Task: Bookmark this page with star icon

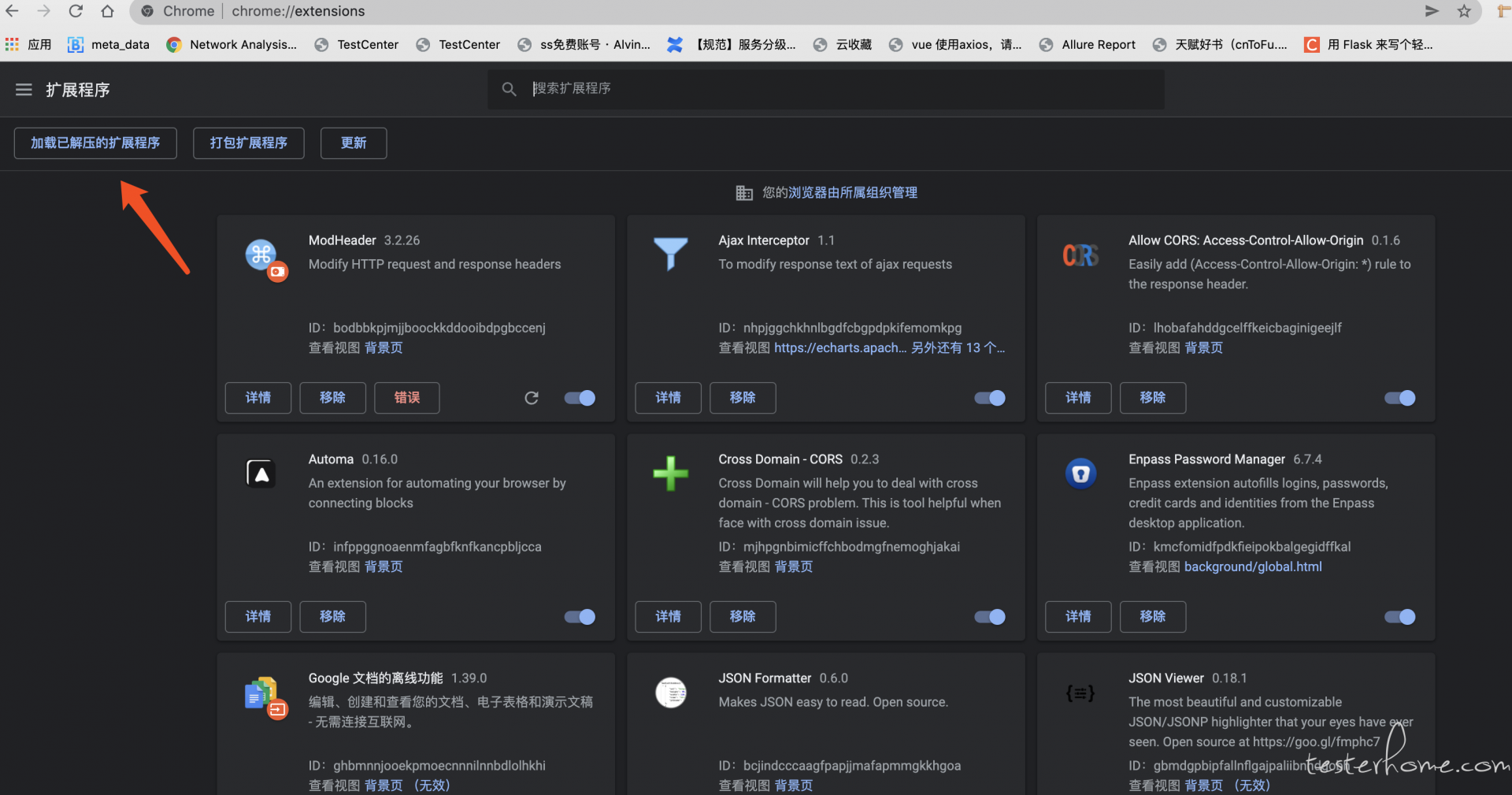Action: (x=1464, y=11)
